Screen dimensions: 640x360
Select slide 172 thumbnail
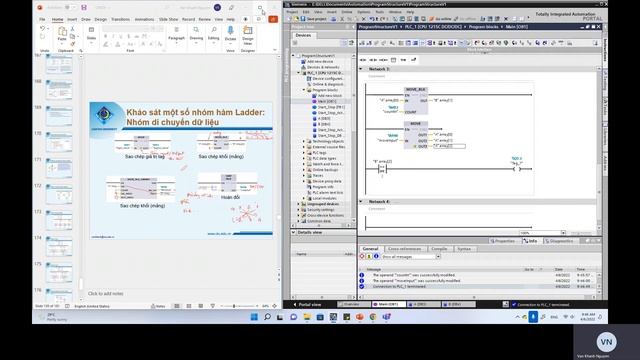[x=59, y=193]
